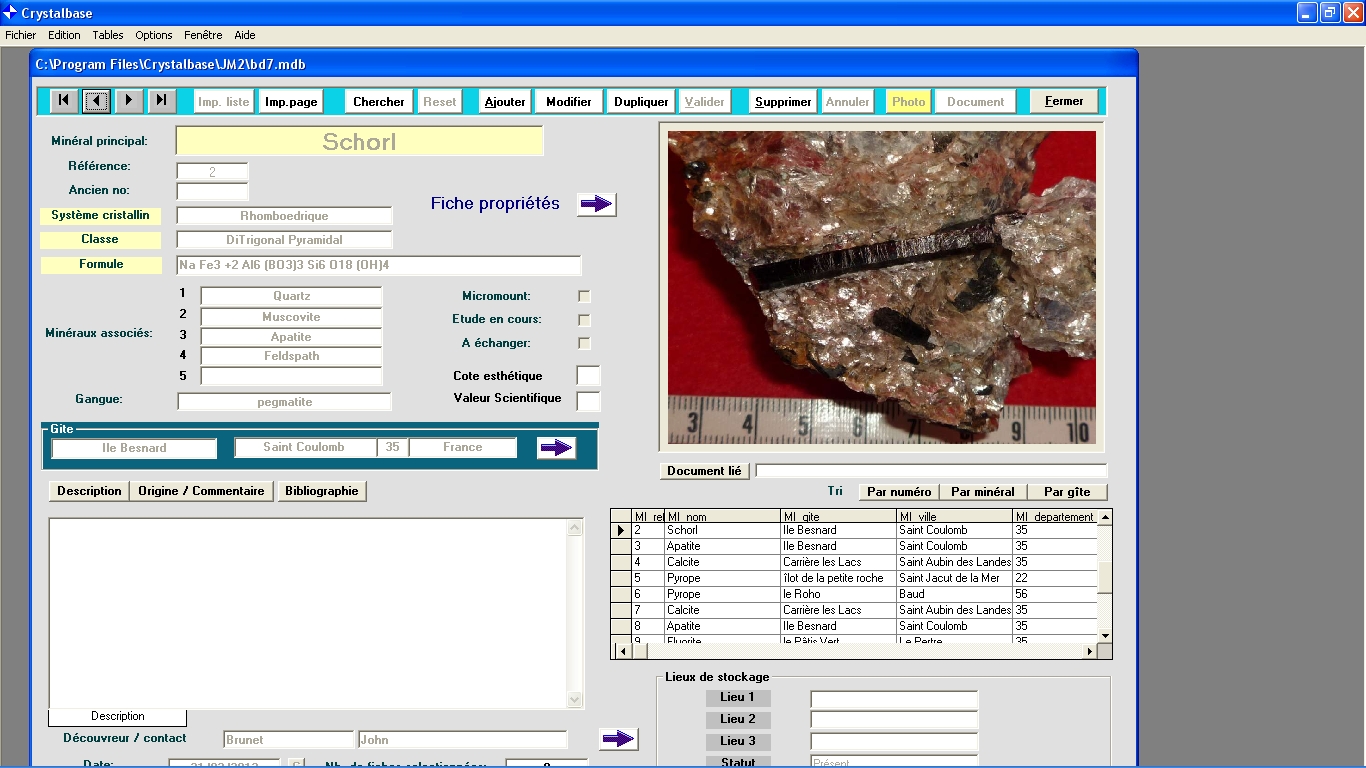Click the Cote esthétique value box
Screen dimensions: 1366x768
pyautogui.click(x=588, y=376)
